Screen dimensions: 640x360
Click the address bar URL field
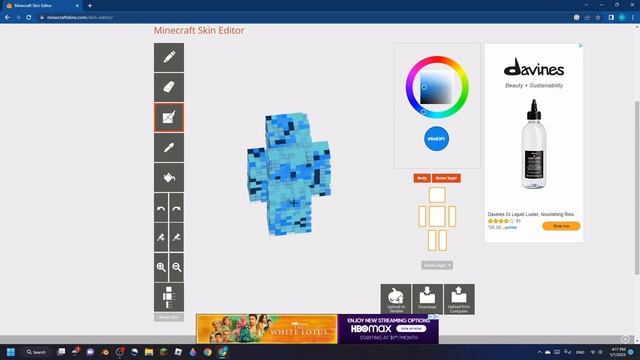click(x=302, y=18)
